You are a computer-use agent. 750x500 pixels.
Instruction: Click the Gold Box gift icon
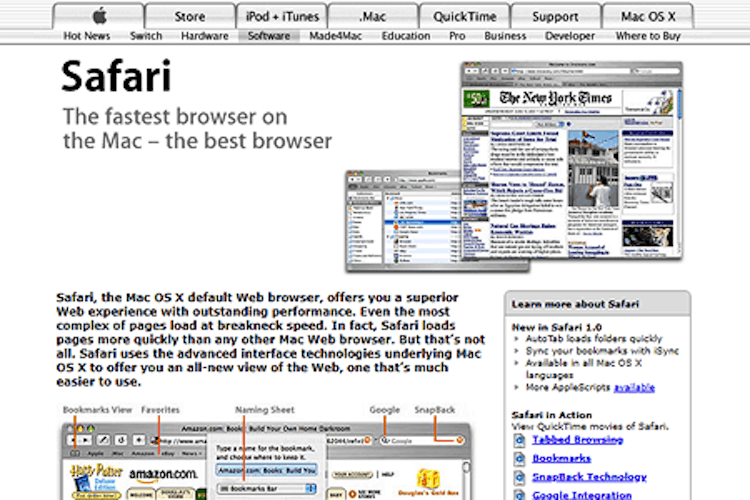point(429,478)
